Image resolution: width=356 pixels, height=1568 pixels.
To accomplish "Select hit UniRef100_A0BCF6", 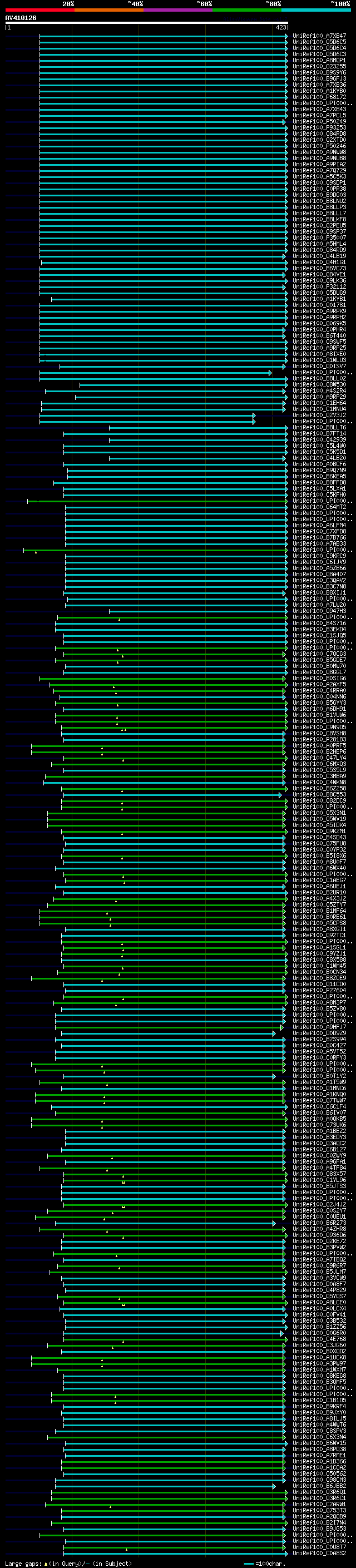I will click(x=319, y=464).
